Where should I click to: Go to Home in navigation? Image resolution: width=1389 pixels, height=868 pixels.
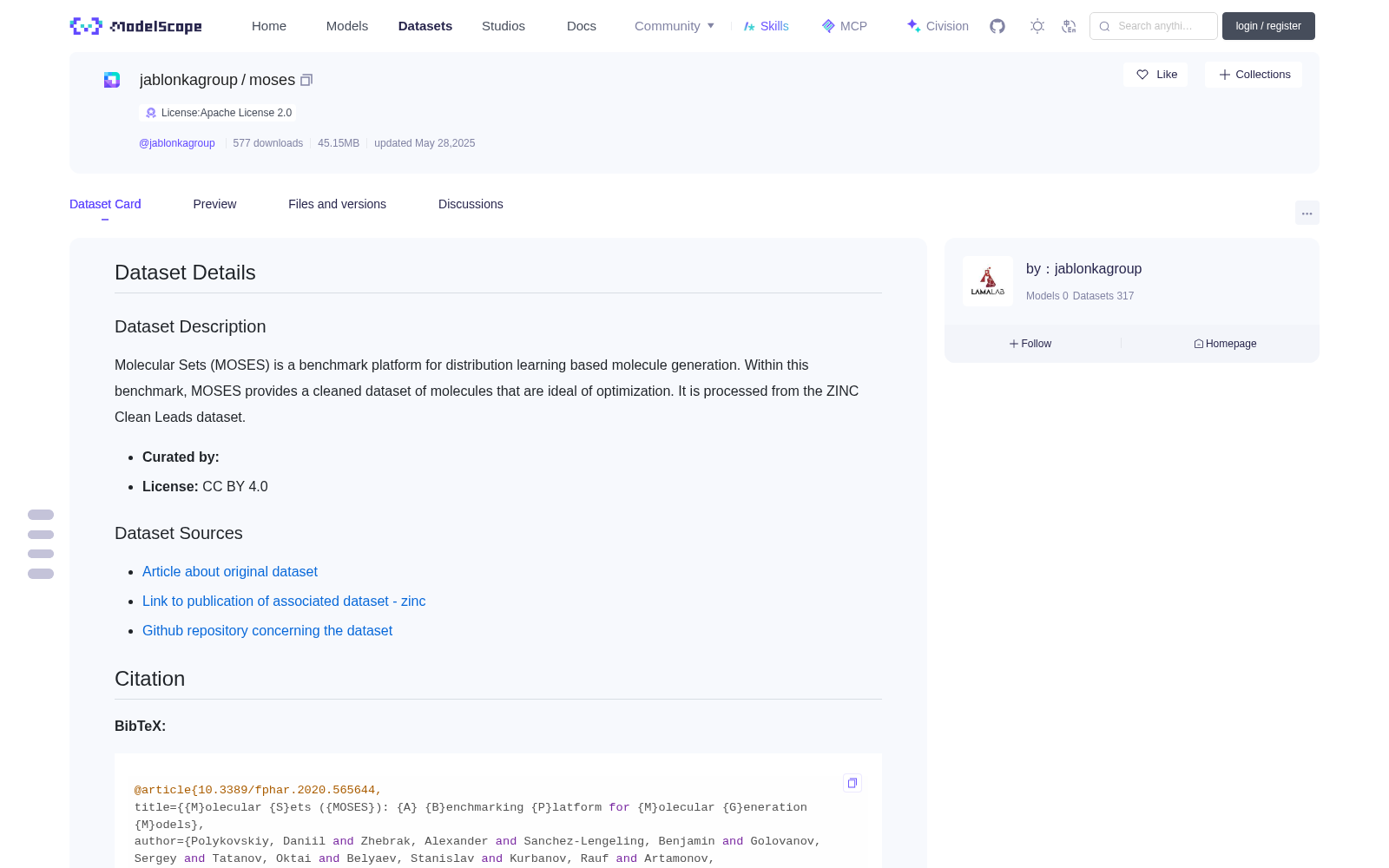pyautogui.click(x=269, y=26)
